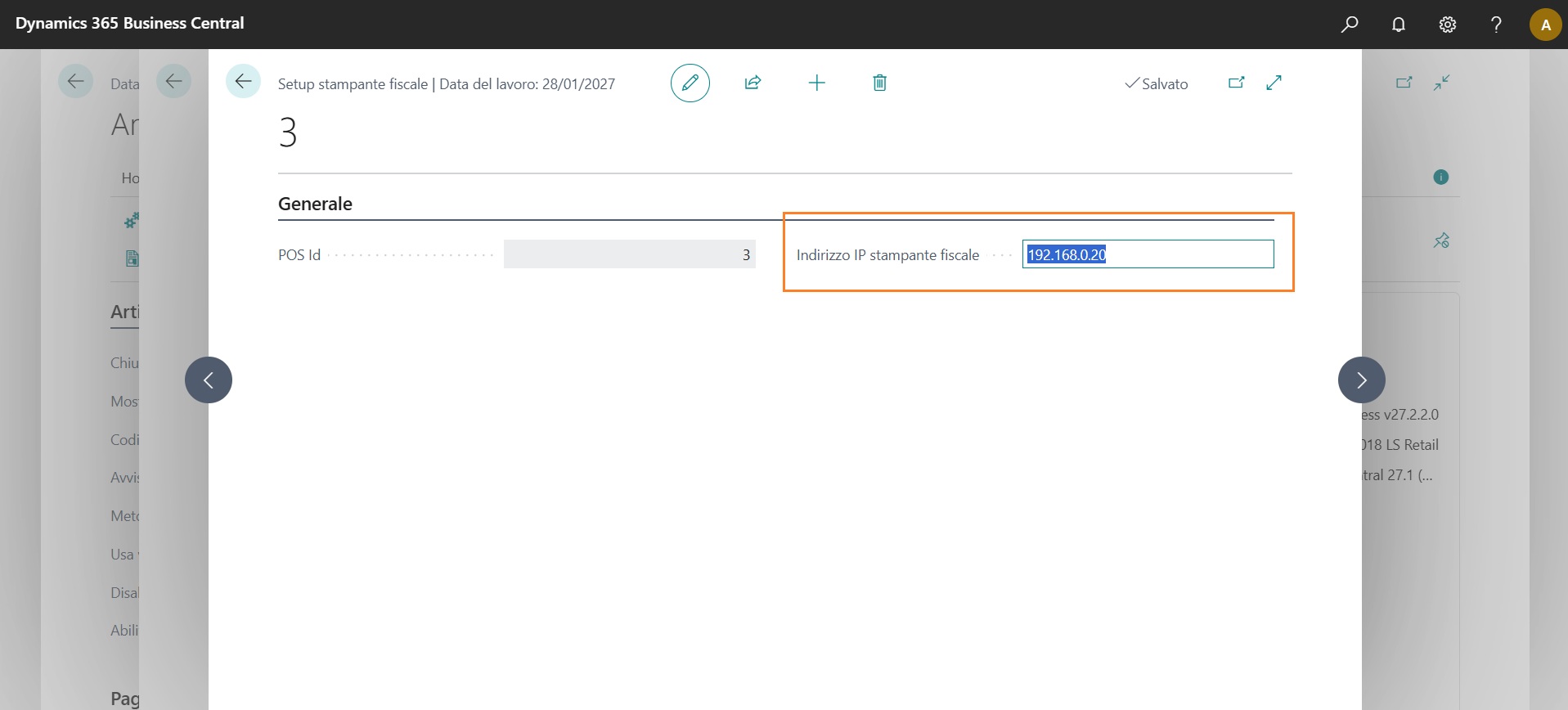Expand page to full screen
The width and height of the screenshot is (1568, 710).
coord(1274,83)
